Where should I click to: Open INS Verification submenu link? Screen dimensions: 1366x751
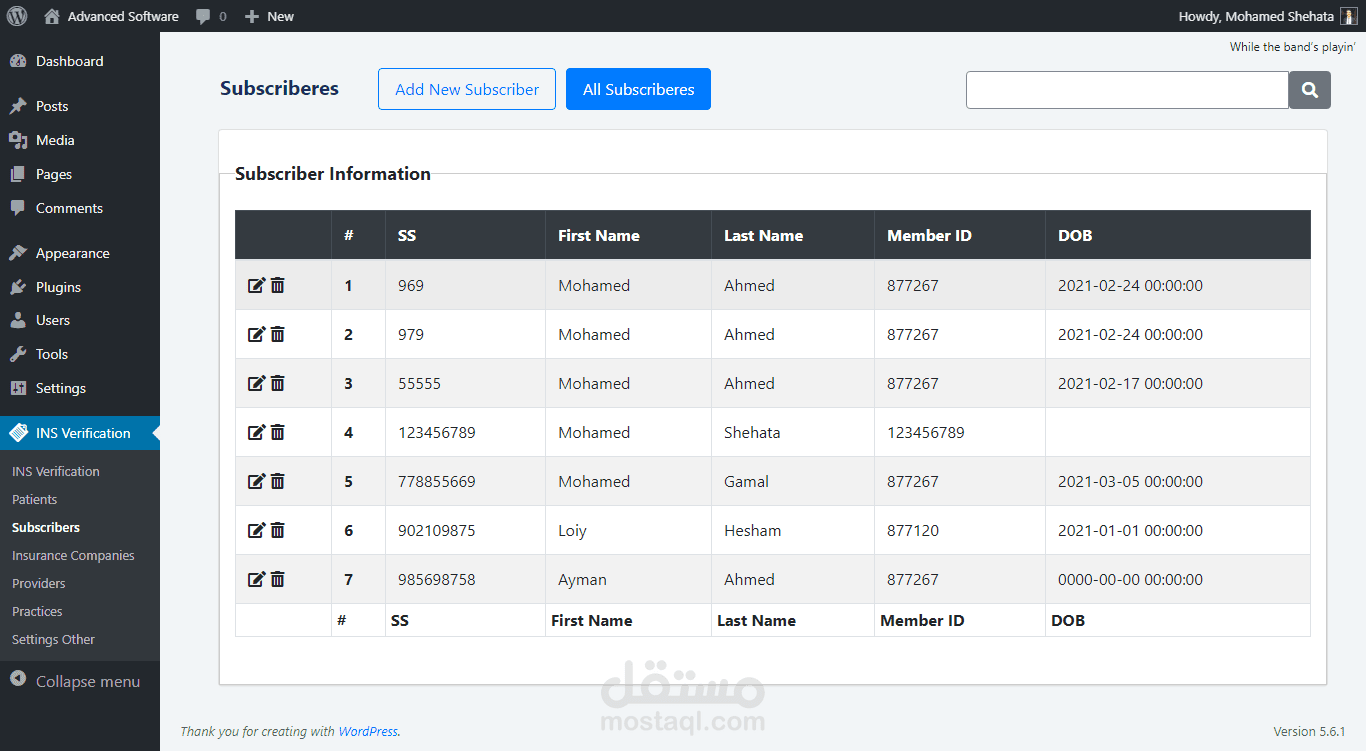click(x=56, y=471)
